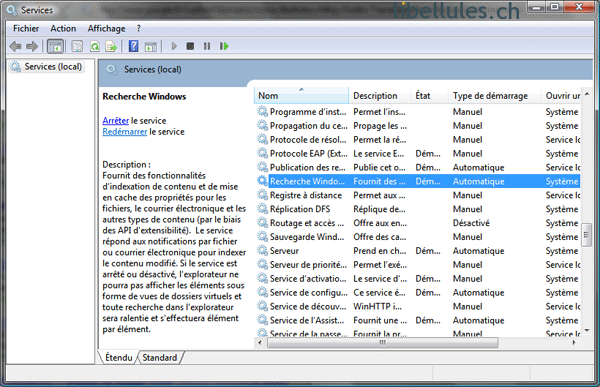The image size is (600, 387).
Task: Sort by the État column header
Action: pyautogui.click(x=430, y=96)
